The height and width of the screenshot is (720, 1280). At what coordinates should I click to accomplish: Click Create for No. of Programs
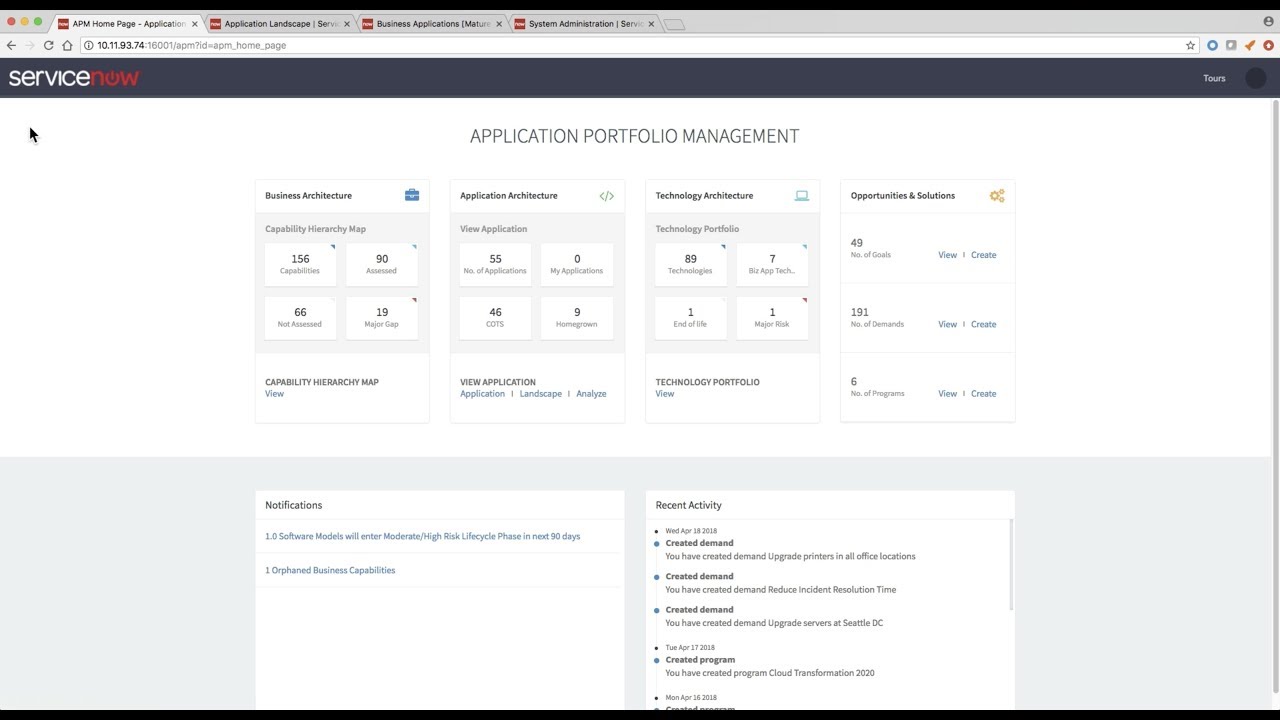pos(983,394)
